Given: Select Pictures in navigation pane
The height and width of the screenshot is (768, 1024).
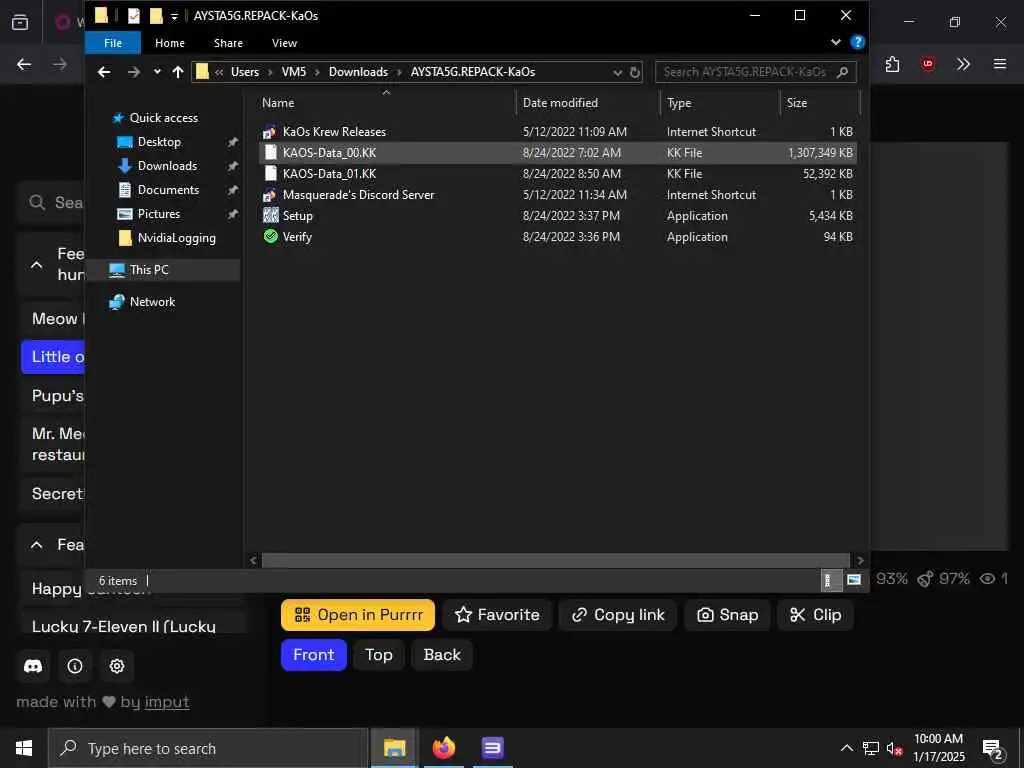Looking at the screenshot, I should coord(159,214).
